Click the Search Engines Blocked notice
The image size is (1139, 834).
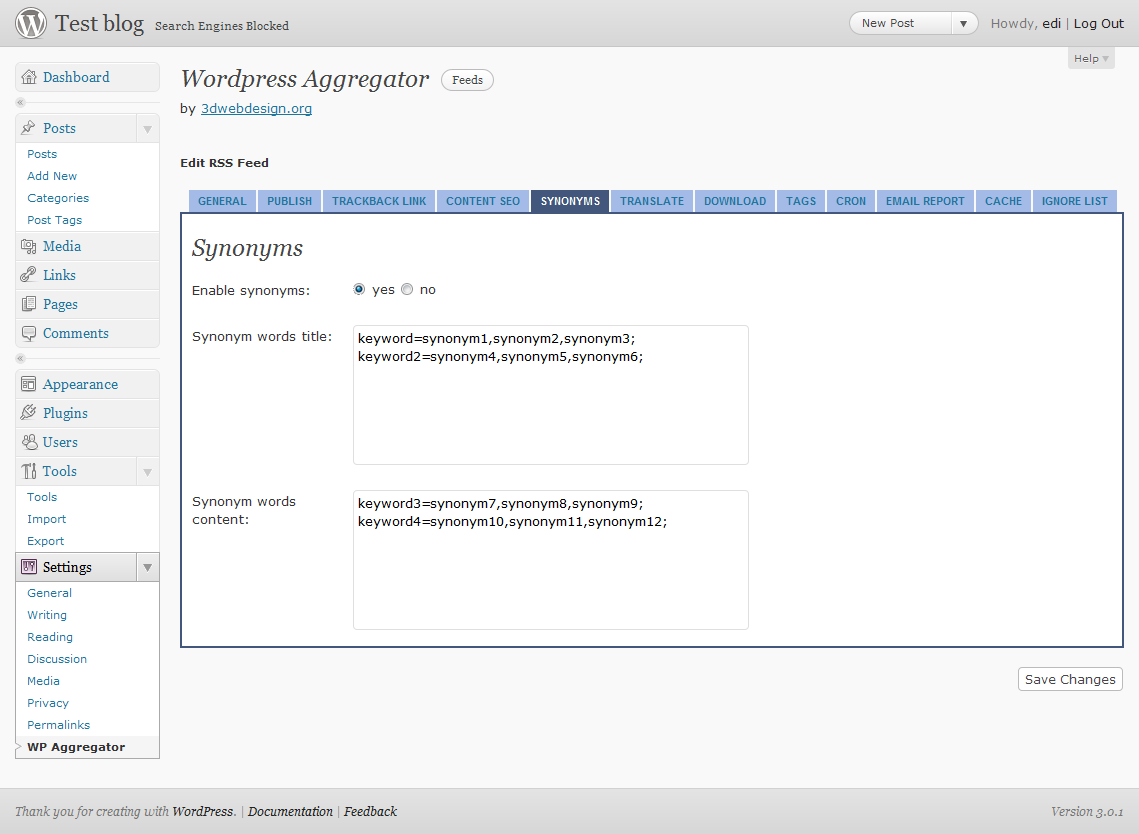[222, 26]
